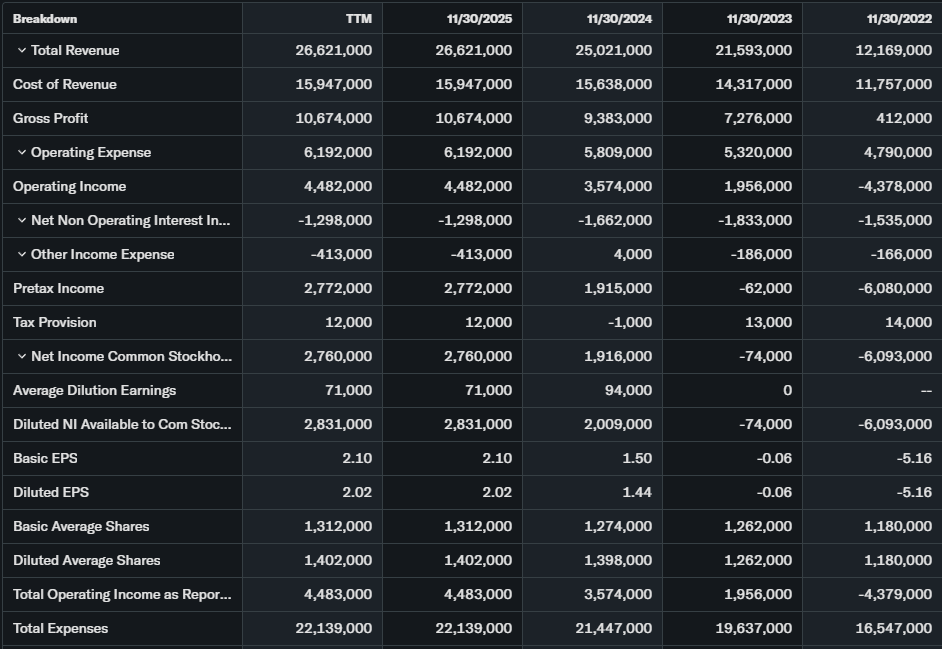The image size is (942, 649).
Task: Expand Net Income Common Stockholders chevron
Action: click(x=21, y=357)
